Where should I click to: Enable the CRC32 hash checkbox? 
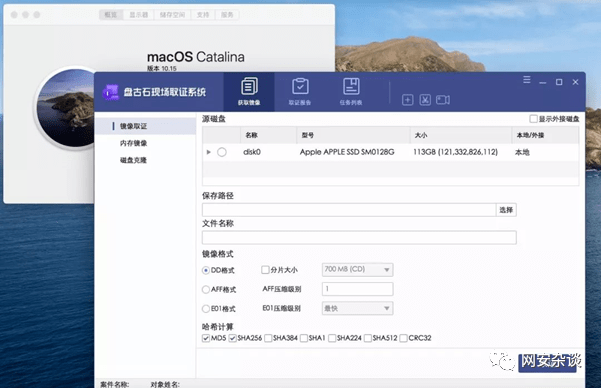(403, 338)
